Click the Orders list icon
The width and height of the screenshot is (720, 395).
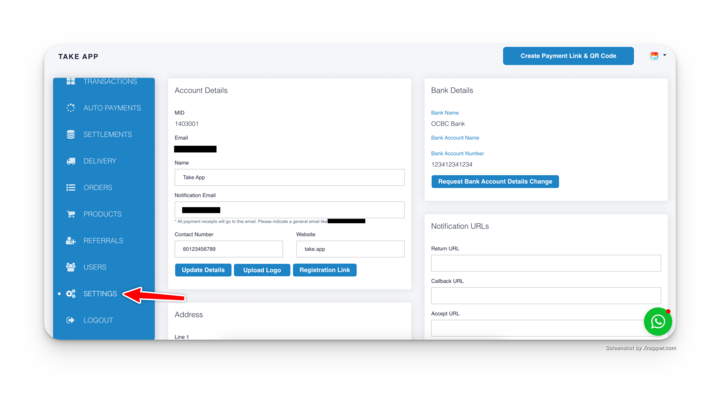point(70,187)
